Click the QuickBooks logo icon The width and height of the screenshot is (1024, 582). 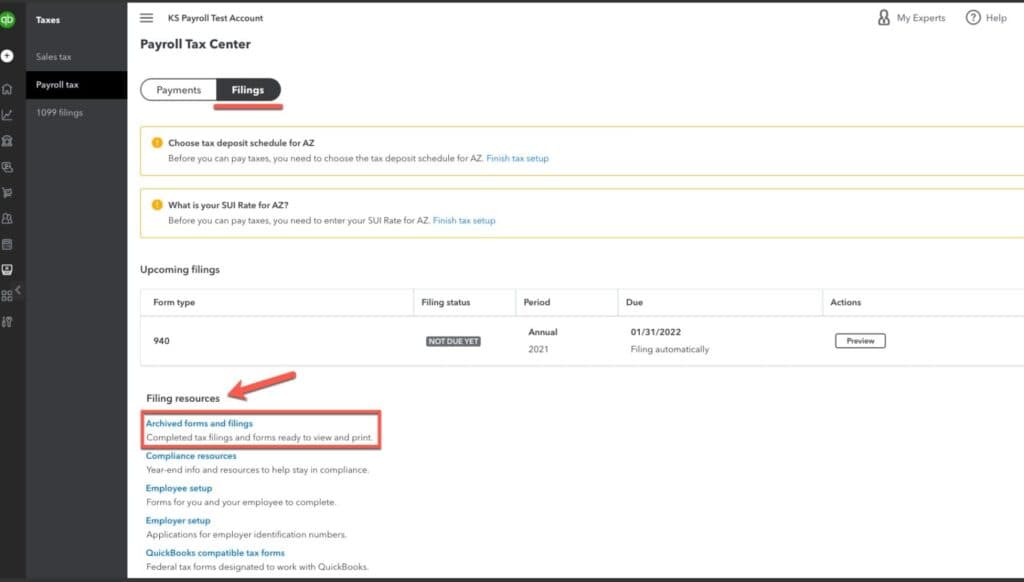7,20
